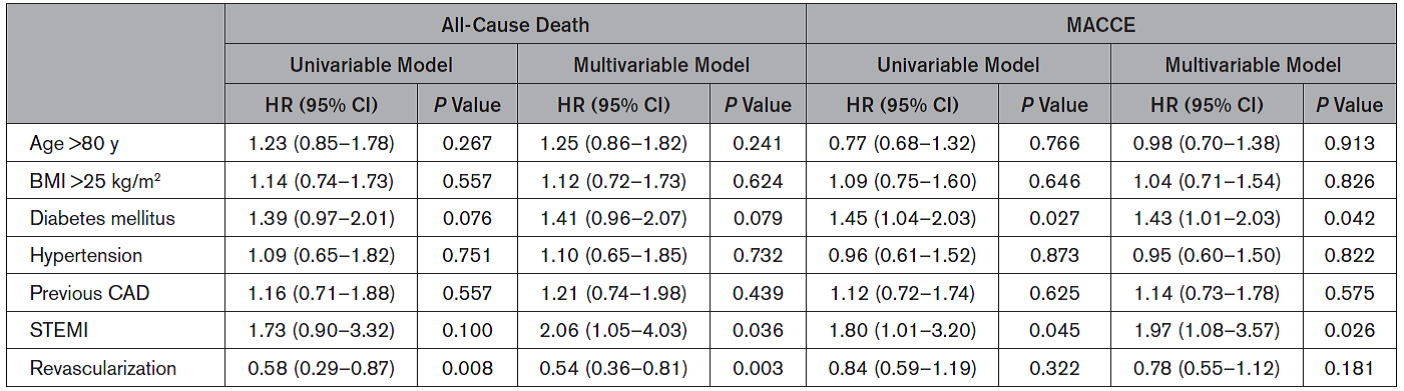
Task: Select the Age >80 y row label
Action: [x=73, y=144]
